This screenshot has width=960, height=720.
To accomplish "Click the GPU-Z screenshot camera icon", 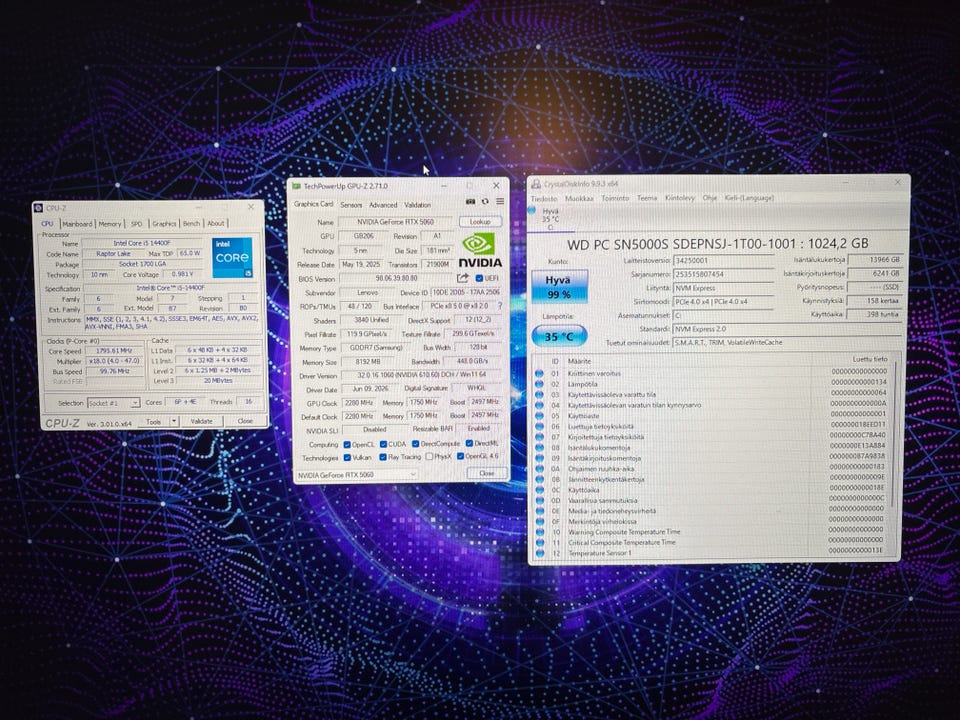I will pos(470,201).
